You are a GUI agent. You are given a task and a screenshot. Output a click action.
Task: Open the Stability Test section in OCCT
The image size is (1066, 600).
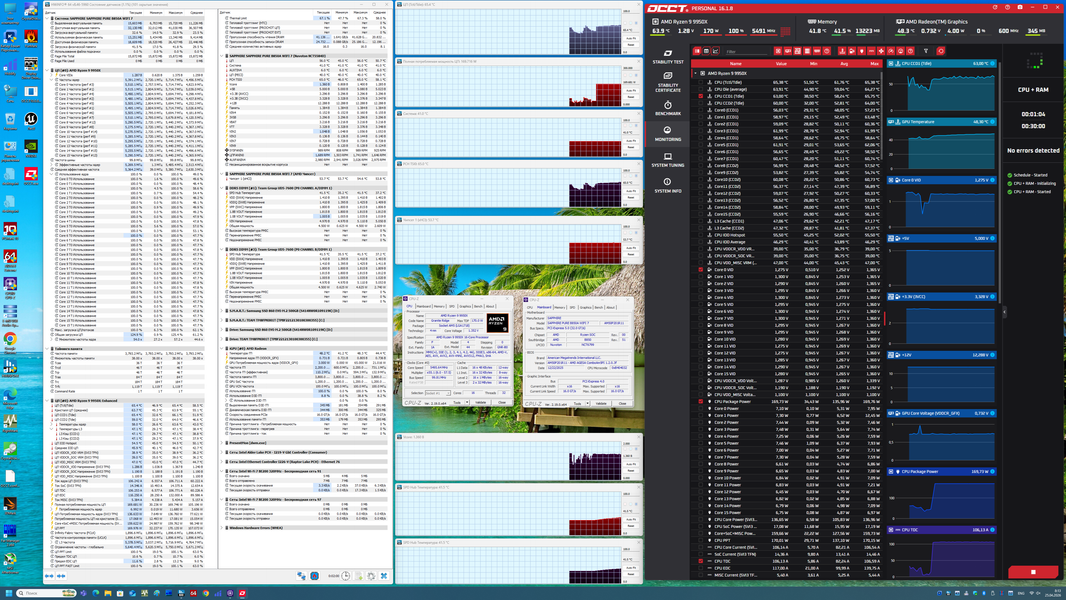point(668,56)
